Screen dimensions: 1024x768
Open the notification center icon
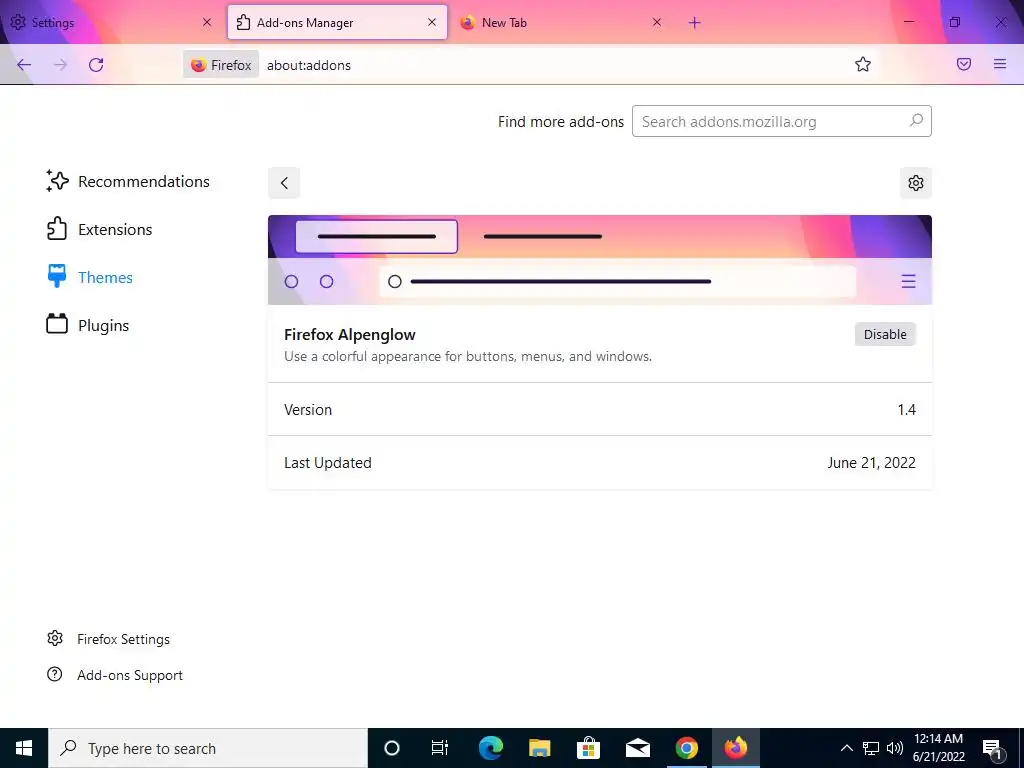pyautogui.click(x=993, y=748)
